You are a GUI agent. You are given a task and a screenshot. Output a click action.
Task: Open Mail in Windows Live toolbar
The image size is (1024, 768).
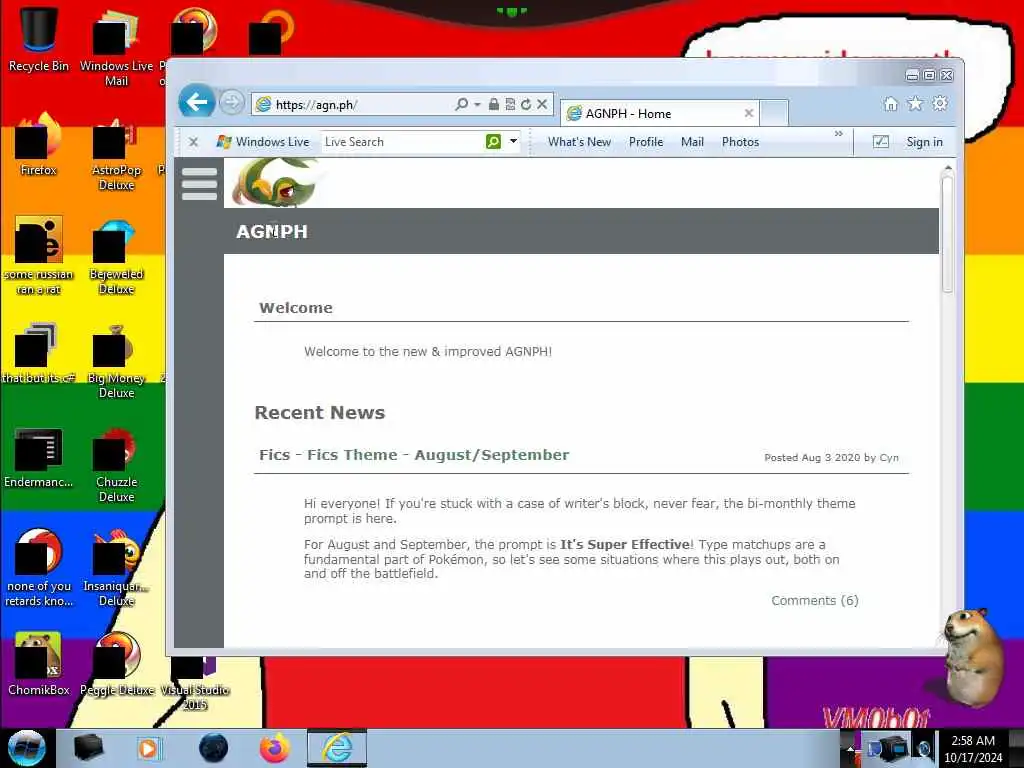(x=692, y=142)
